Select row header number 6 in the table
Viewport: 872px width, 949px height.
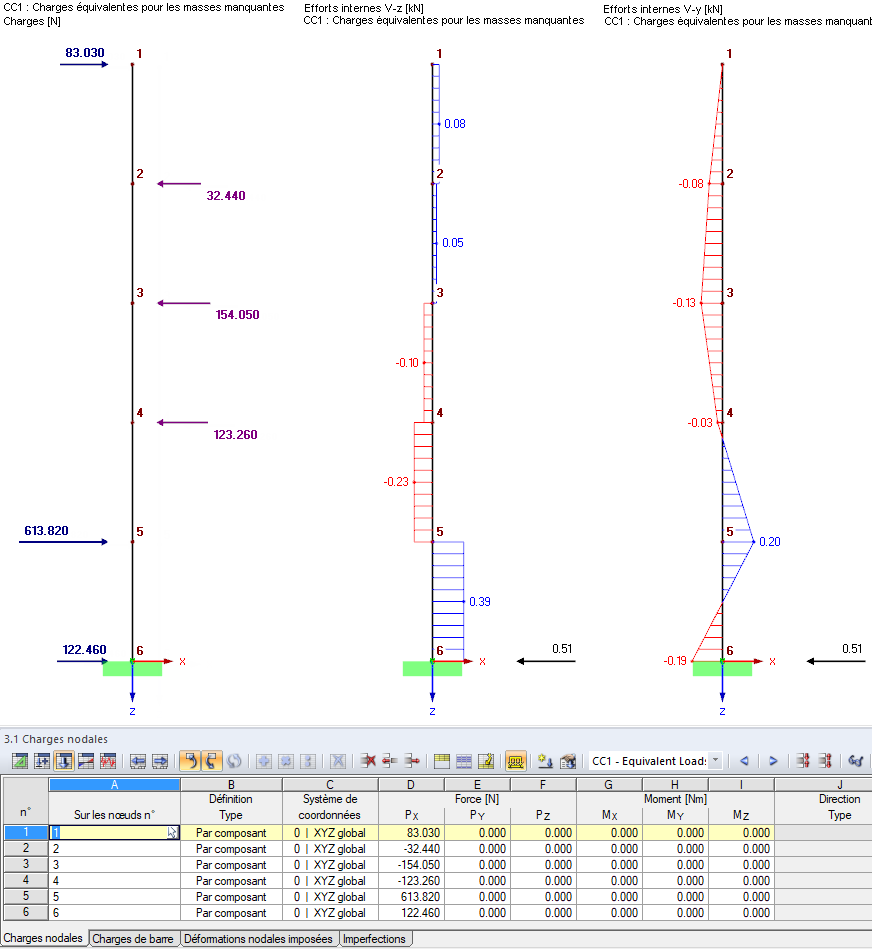25,912
